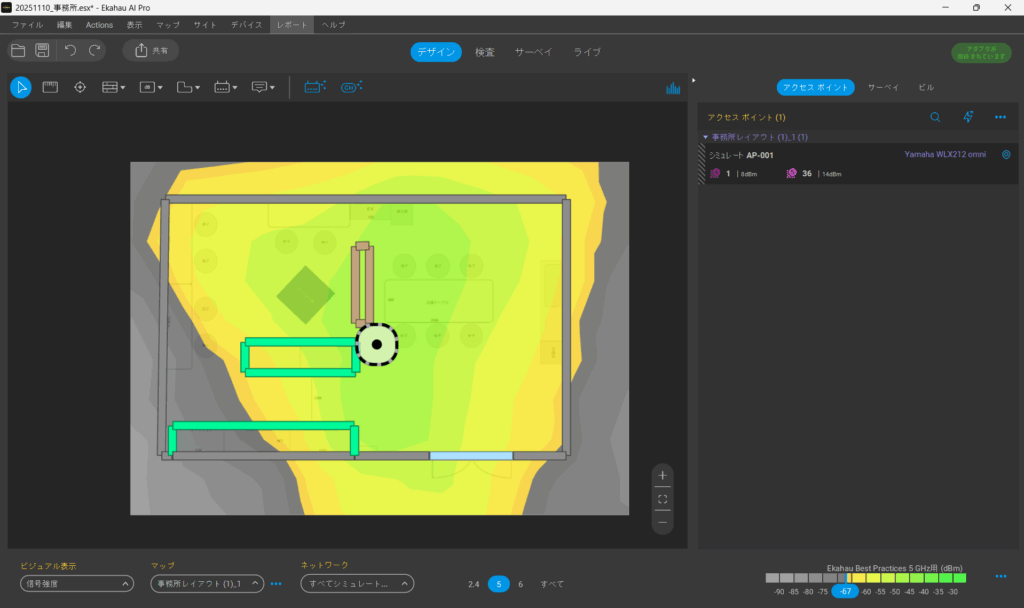Click the save project floppy icon
The image size is (1024, 608).
click(x=43, y=50)
